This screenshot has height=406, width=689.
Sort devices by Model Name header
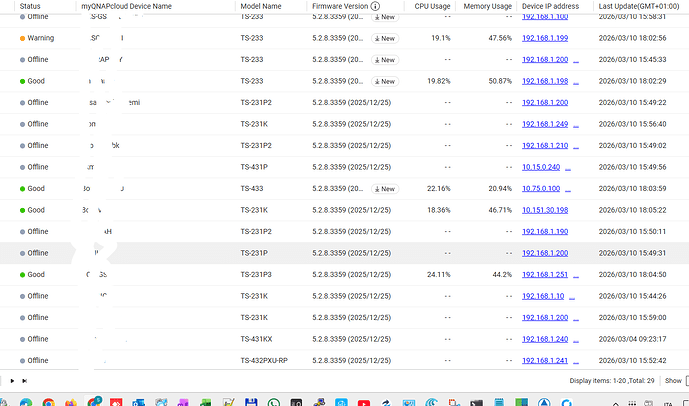click(261, 6)
